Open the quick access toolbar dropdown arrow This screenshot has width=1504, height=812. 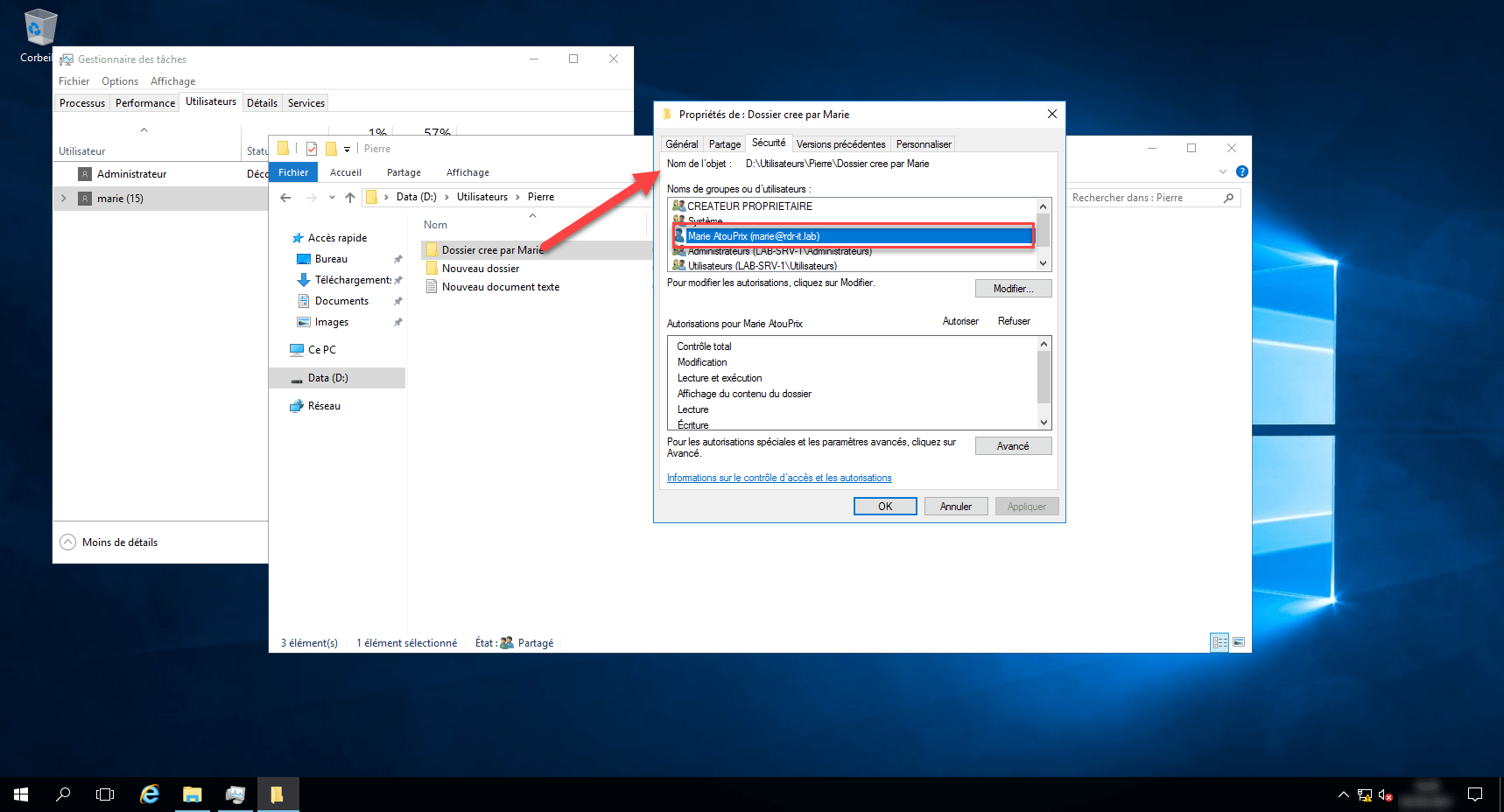tap(347, 150)
